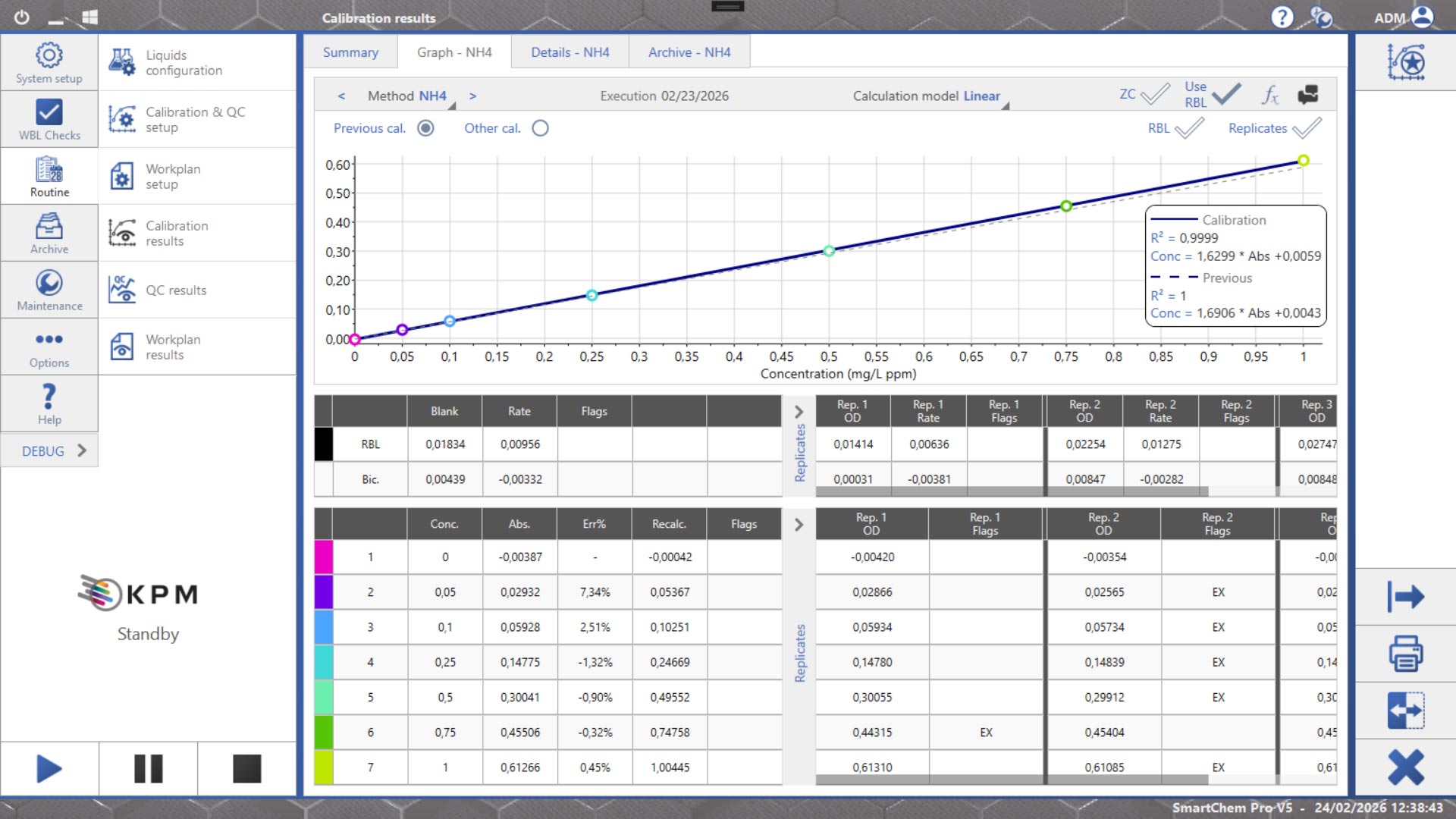1456x819 pixels.
Task: Toggle the Replicates checkmark
Action: pos(1307,128)
